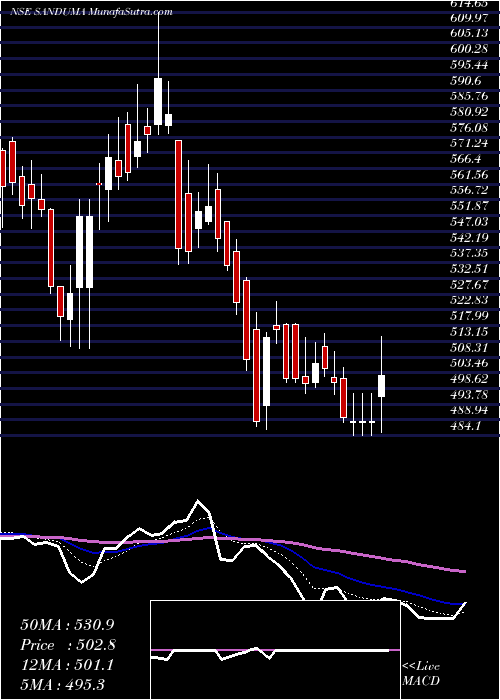Click inside the Live MACD inset chart
The image size is (500, 700).
tap(275, 650)
